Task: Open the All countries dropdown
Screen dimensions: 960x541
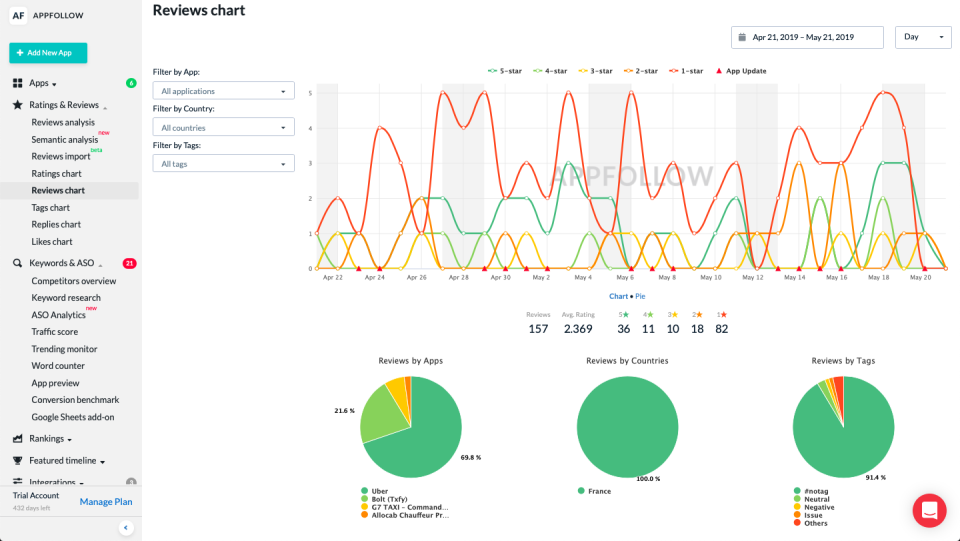Action: [x=223, y=127]
